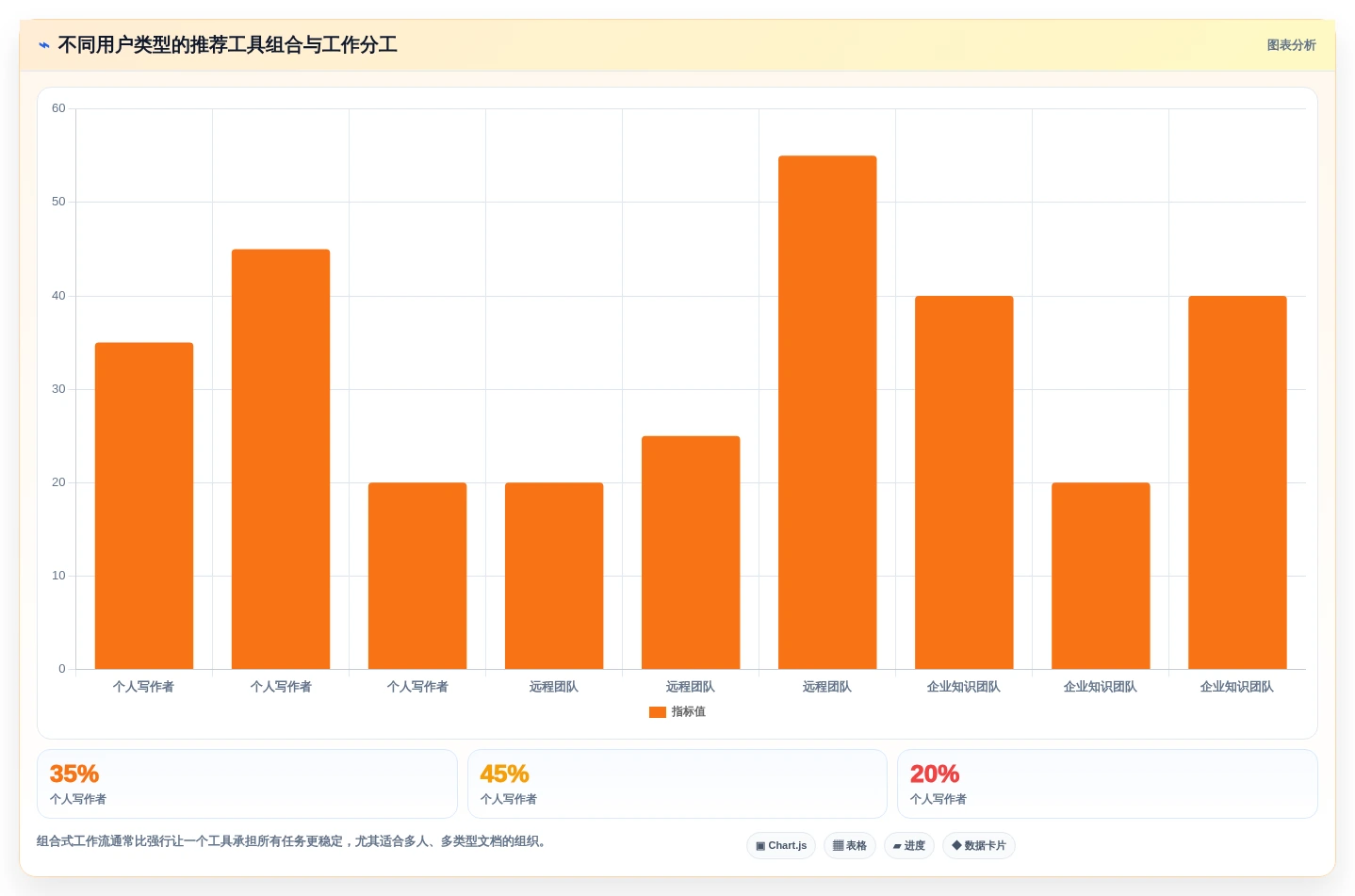Click the 35% stat card value
The width and height of the screenshot is (1355, 896).
74,774
